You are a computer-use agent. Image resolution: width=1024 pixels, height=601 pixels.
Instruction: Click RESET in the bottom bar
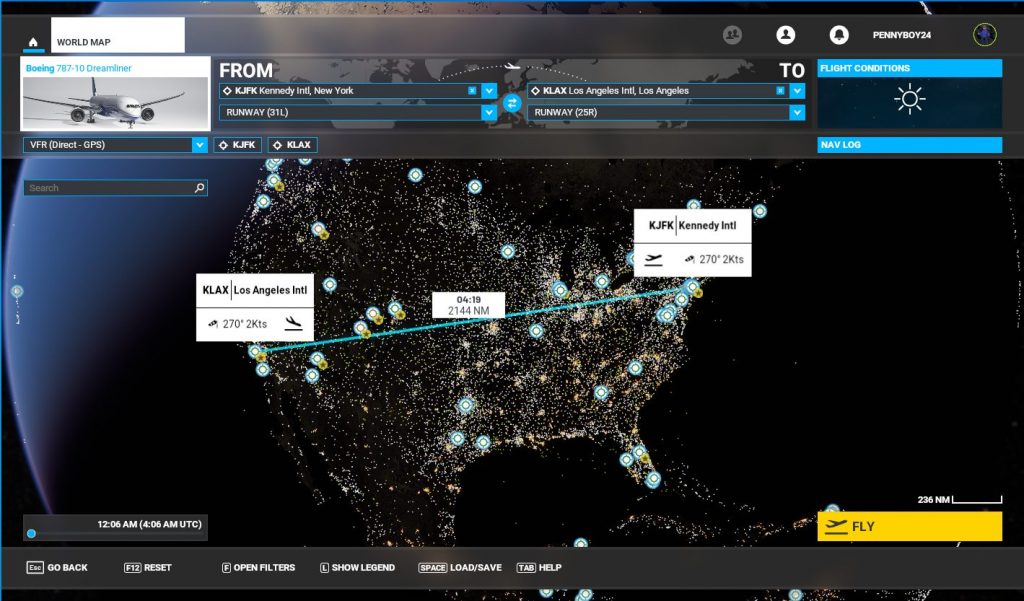[148, 568]
